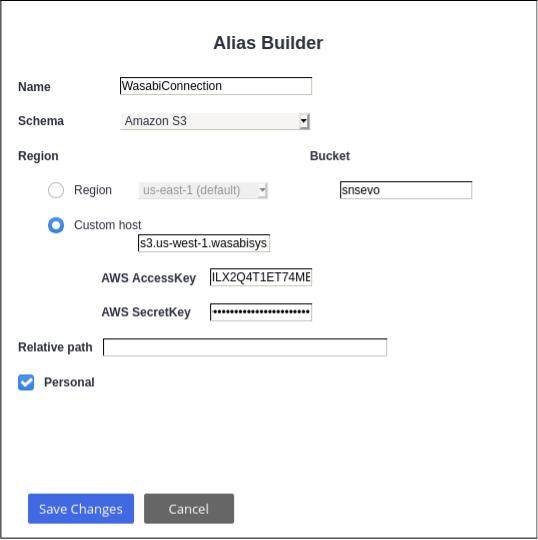538x540 pixels.
Task: Click the Save Changes button
Action: click(81, 509)
